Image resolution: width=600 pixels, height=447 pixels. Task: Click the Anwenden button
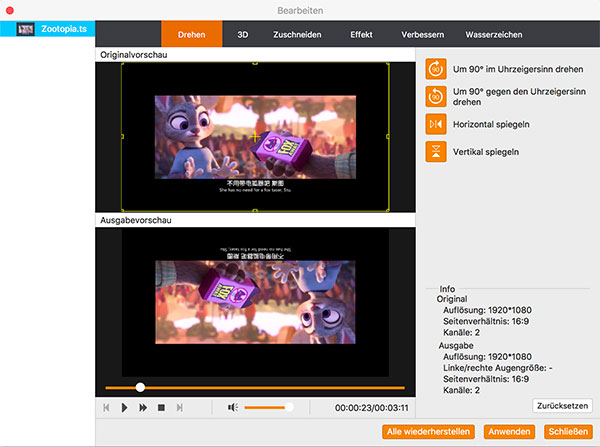509,432
